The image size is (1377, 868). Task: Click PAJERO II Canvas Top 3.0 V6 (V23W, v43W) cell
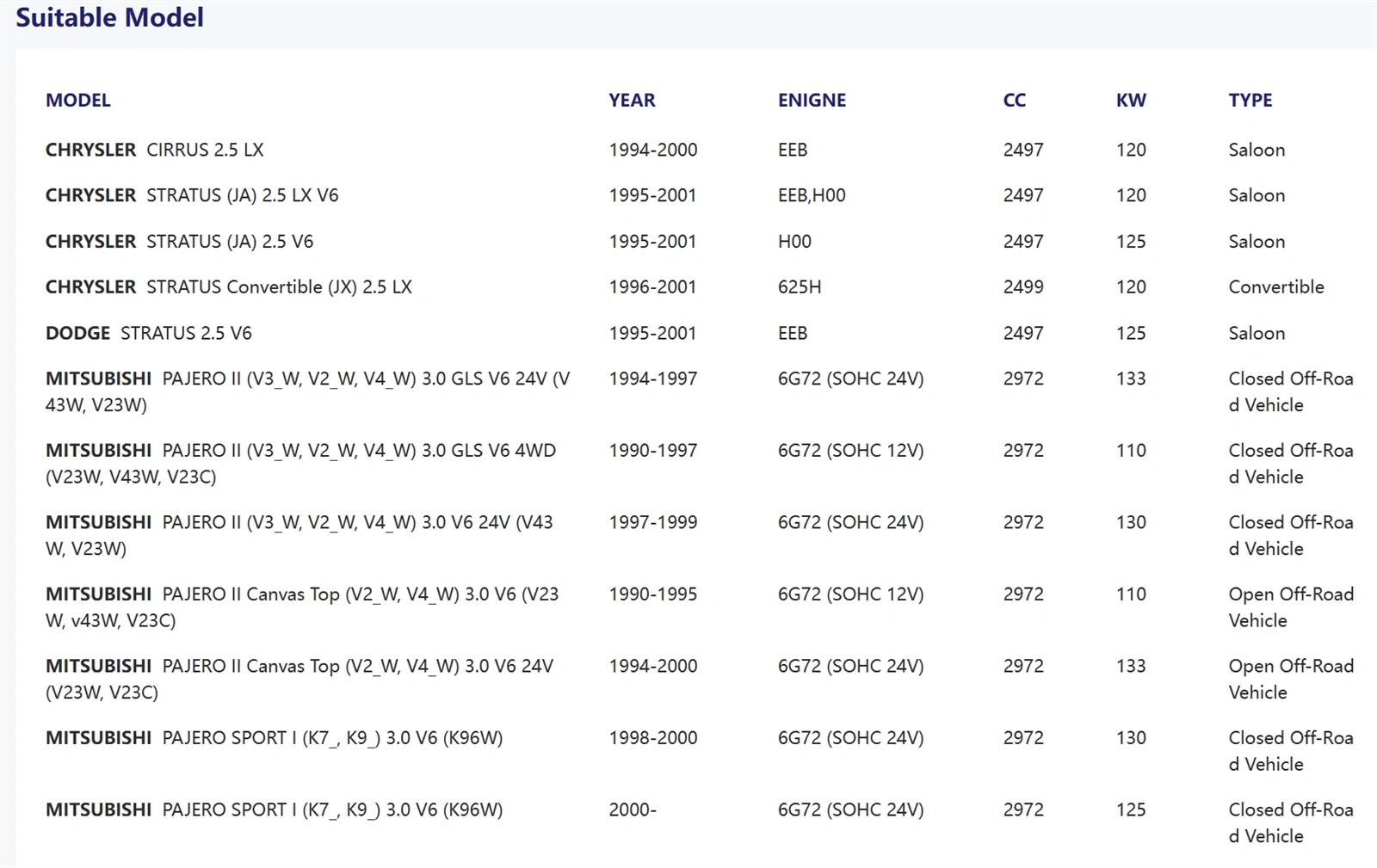302,607
